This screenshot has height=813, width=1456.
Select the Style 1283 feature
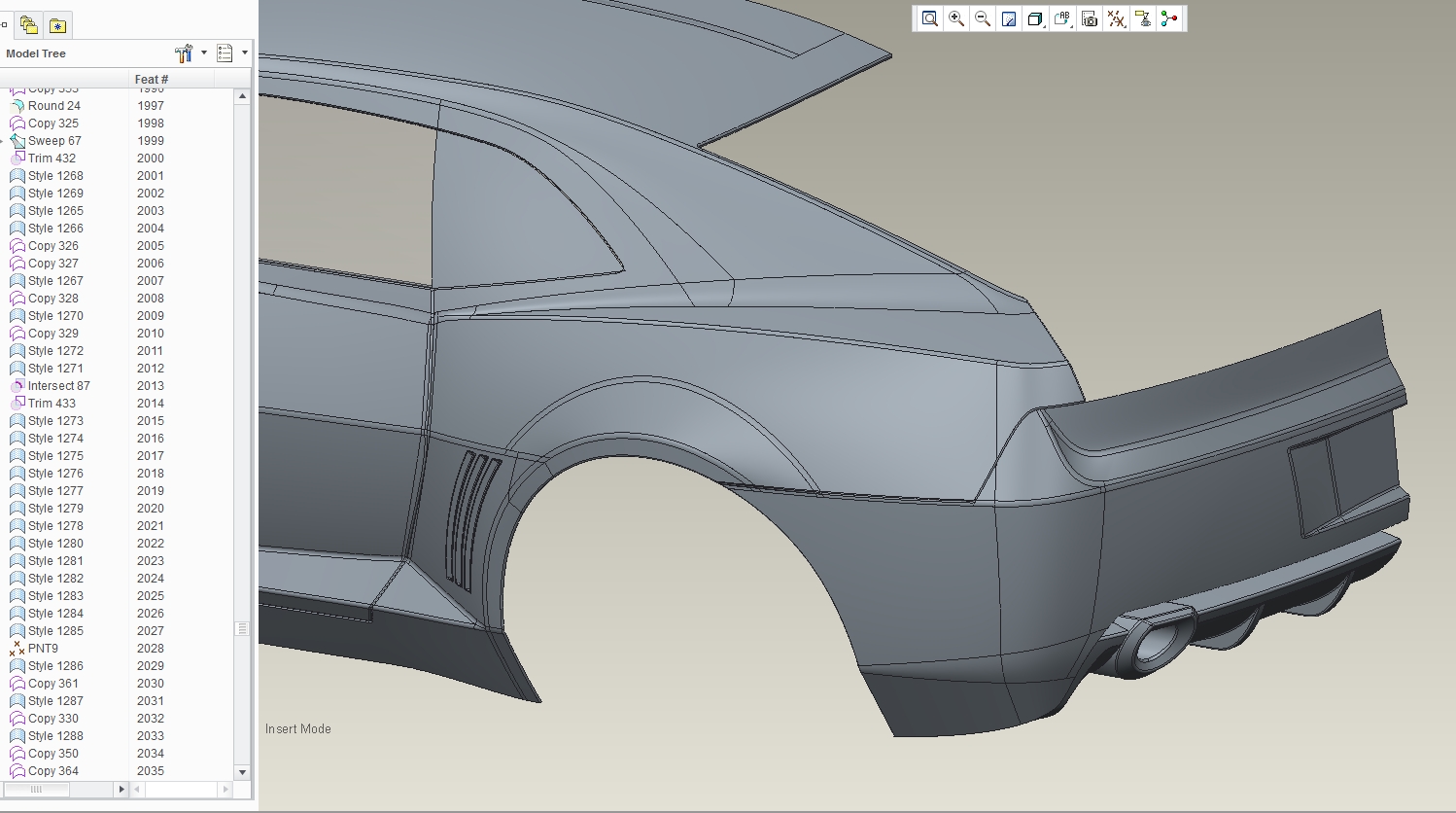[x=55, y=596]
